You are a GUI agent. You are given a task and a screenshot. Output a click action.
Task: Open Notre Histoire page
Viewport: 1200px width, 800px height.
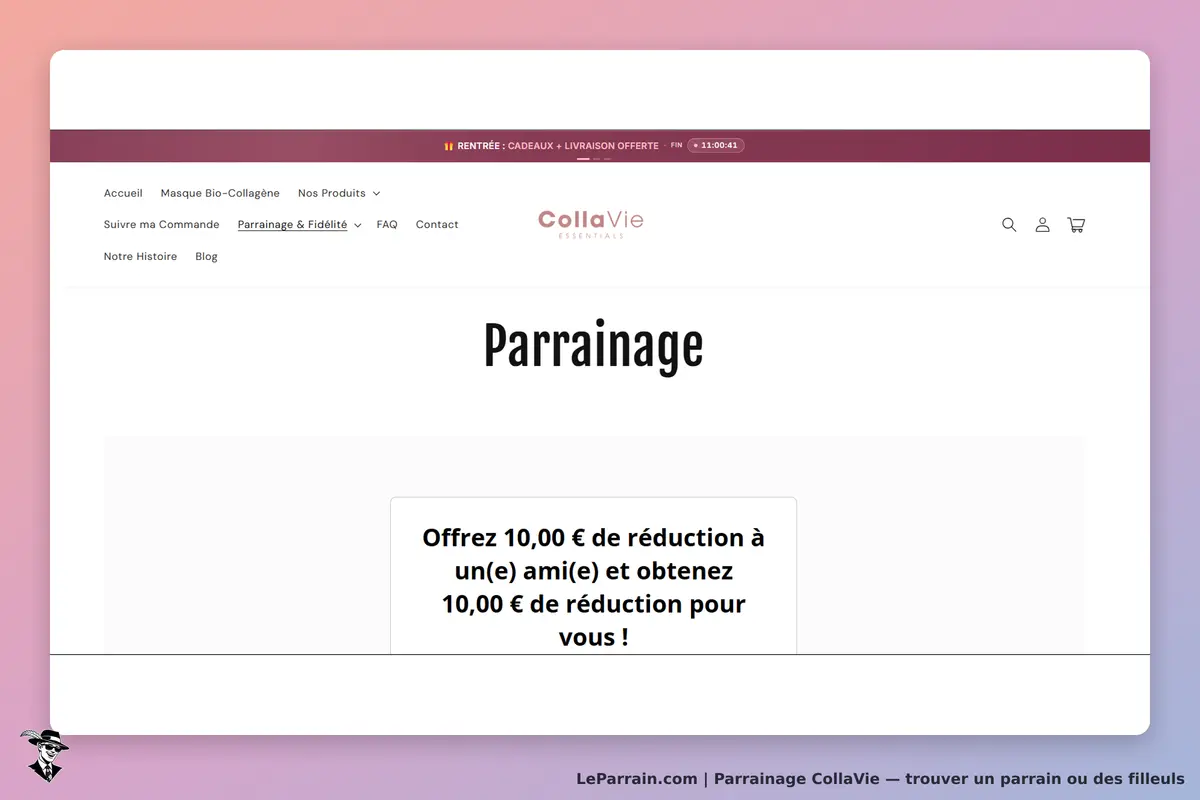coord(140,257)
